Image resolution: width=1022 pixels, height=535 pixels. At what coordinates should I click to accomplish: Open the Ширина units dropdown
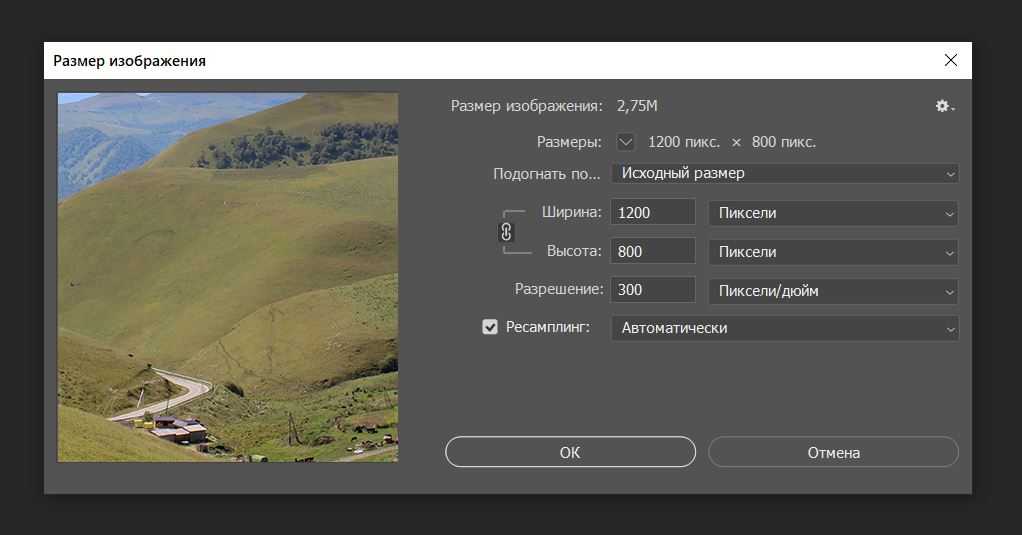pyautogui.click(x=832, y=213)
